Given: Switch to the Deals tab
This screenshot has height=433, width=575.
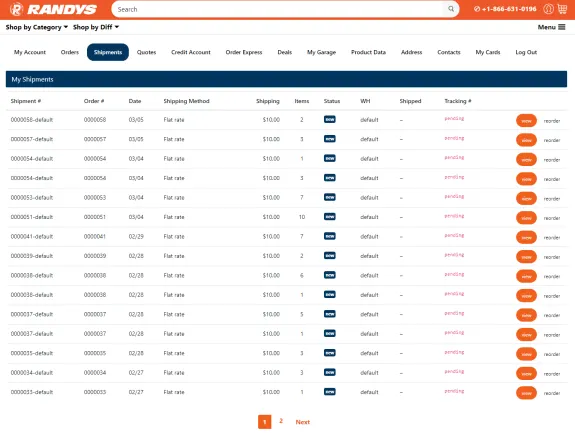Looking at the screenshot, I should pos(285,52).
